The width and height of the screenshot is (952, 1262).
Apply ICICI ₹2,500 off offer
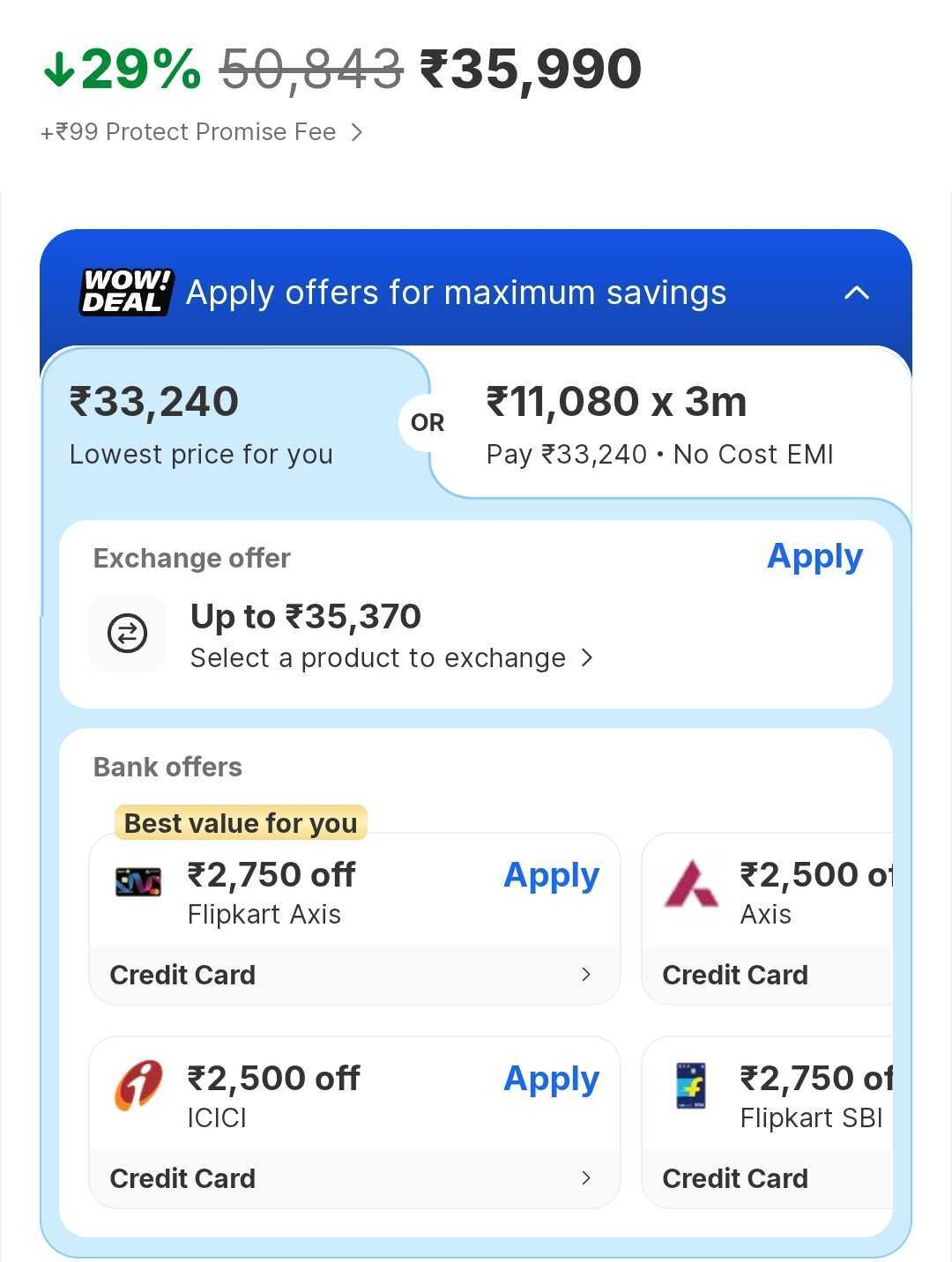(551, 1080)
